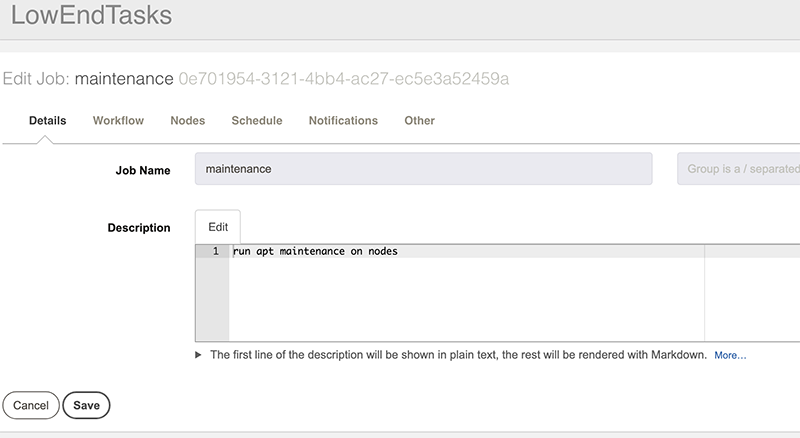Switch to the Workflow tab
Screen dimensions: 800x438
[118, 121]
